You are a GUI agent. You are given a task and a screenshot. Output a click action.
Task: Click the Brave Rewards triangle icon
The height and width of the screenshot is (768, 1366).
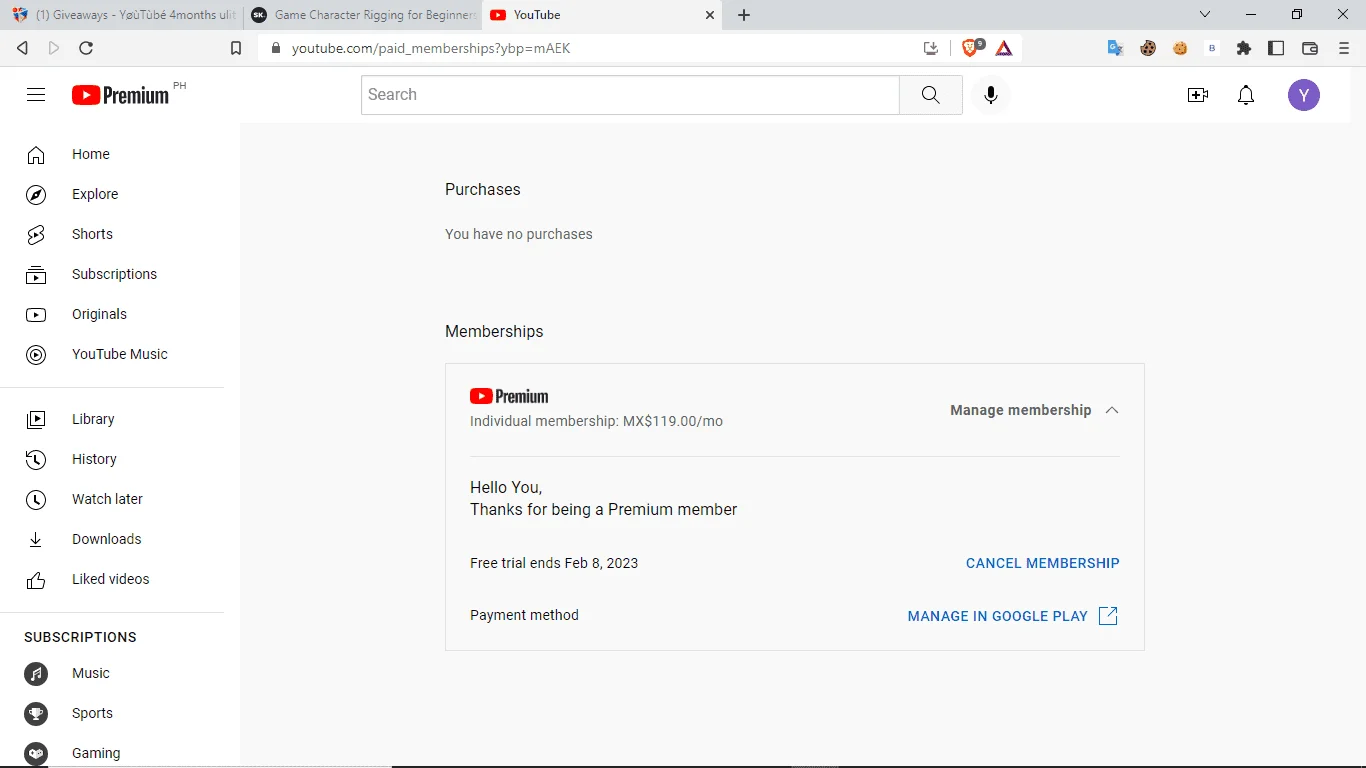click(x=1004, y=48)
